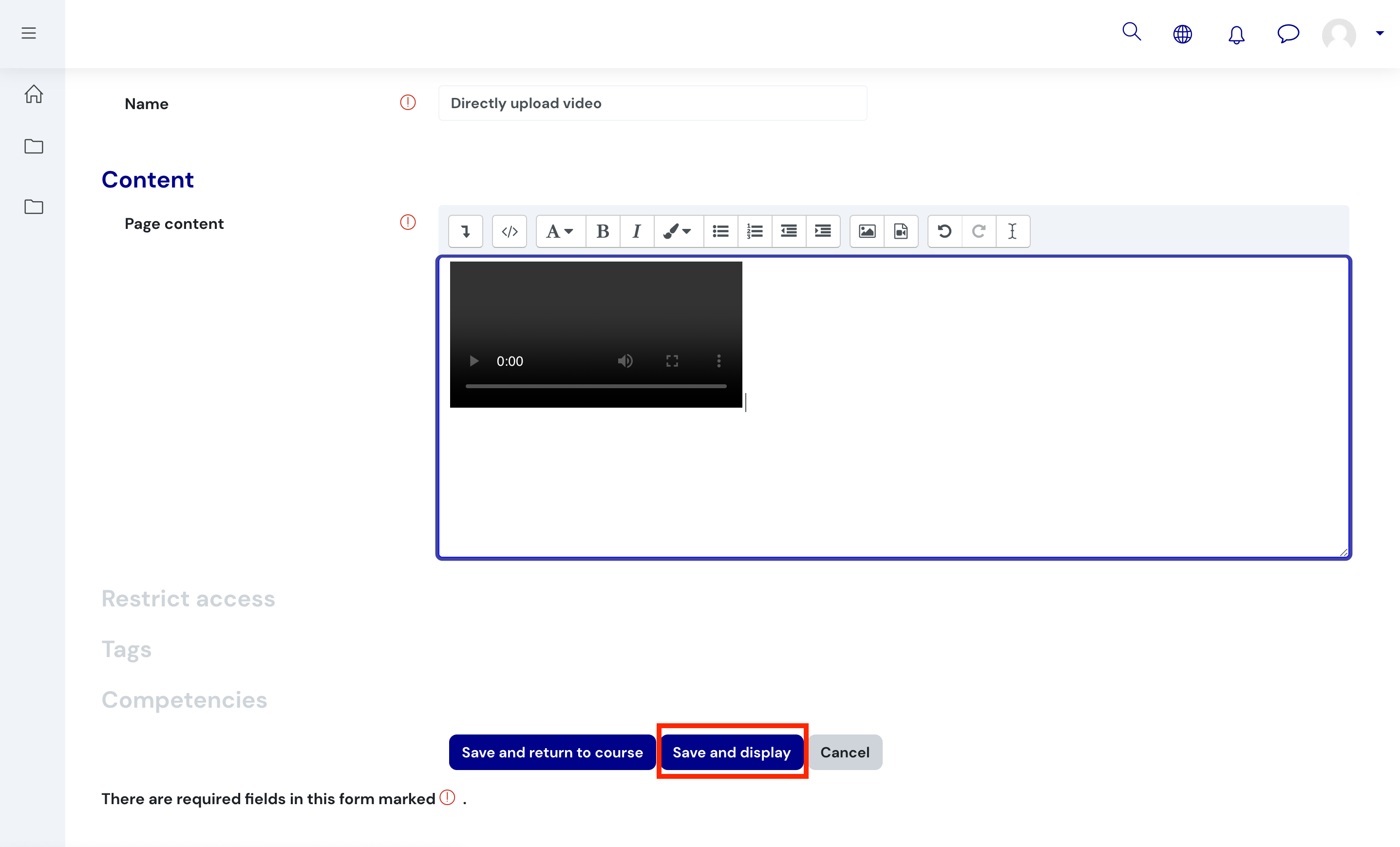1400x847 pixels.
Task: Clear formatting with text cursor icon
Action: (x=1013, y=231)
